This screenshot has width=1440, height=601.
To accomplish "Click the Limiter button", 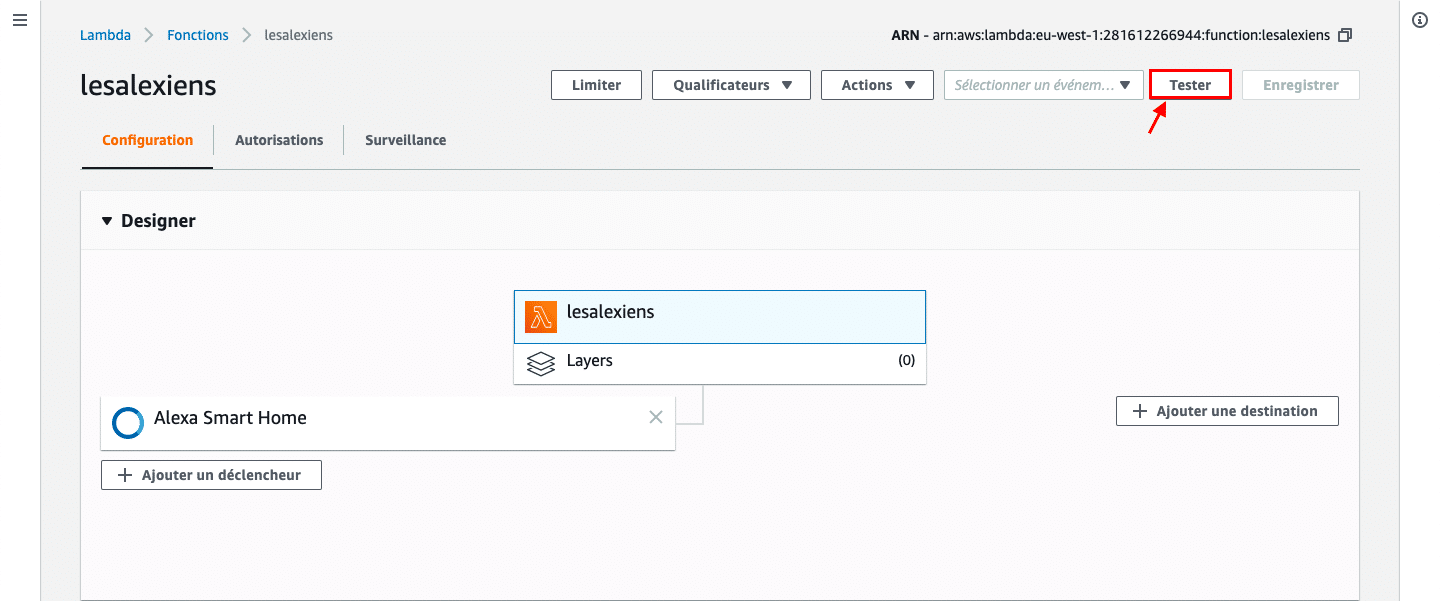I will coord(596,85).
